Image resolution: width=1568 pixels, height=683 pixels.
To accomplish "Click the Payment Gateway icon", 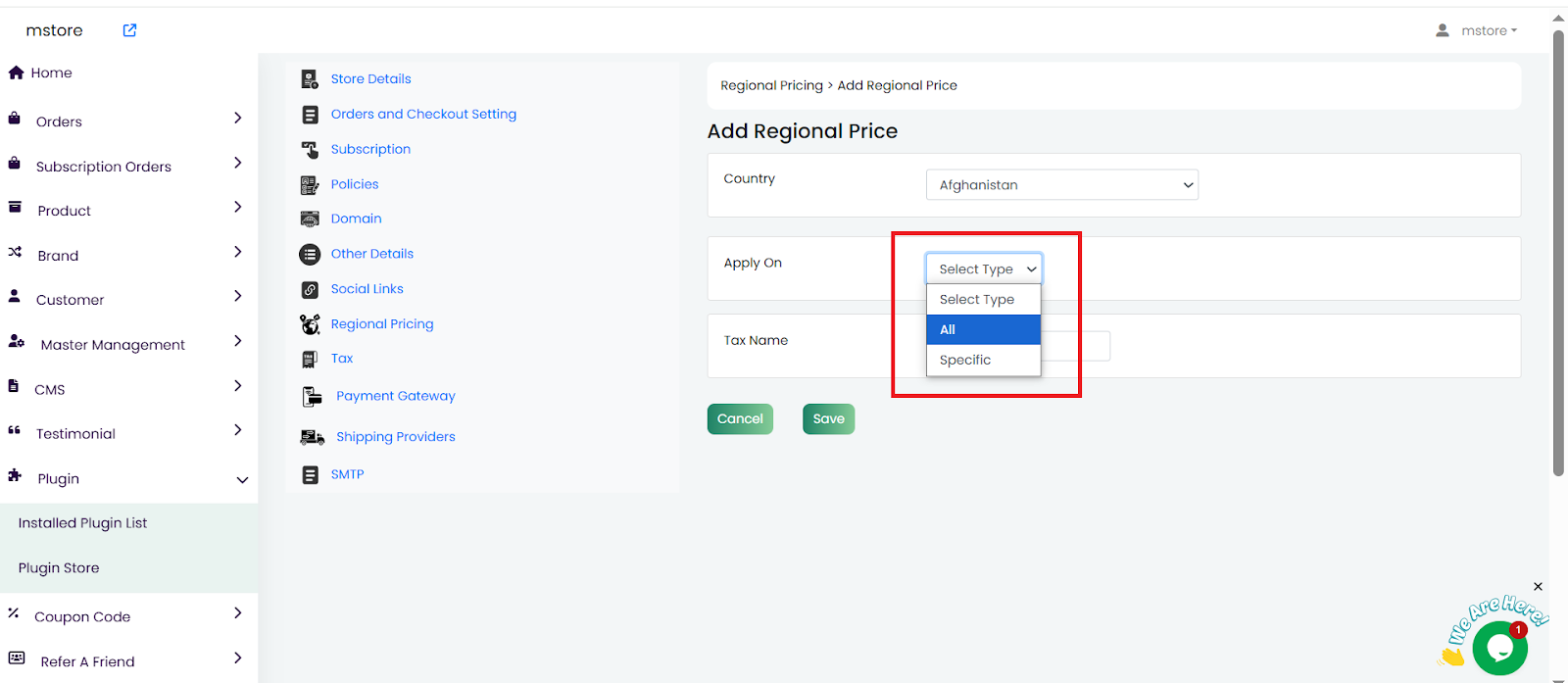I will (x=312, y=397).
